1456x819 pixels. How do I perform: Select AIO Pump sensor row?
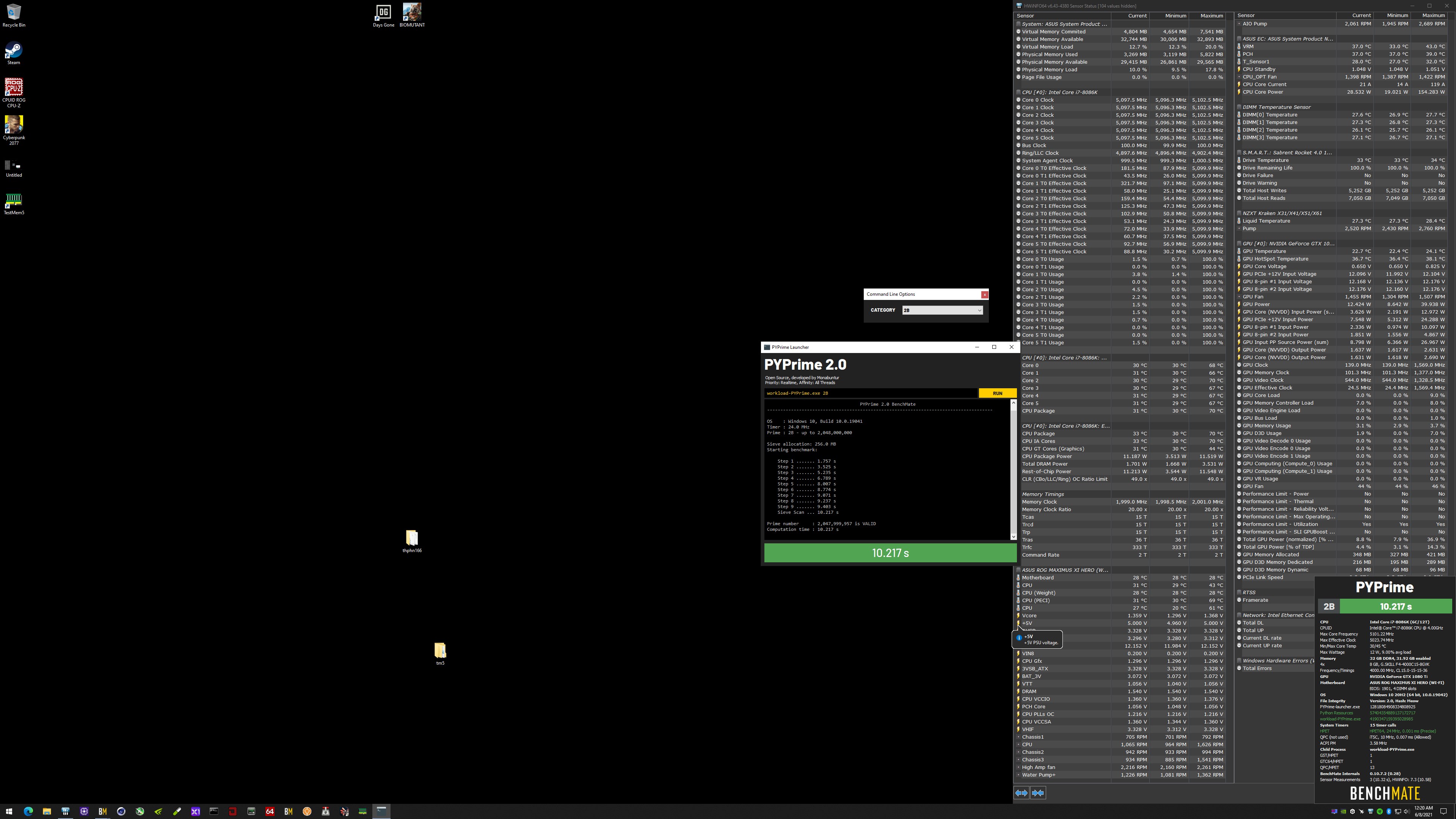click(x=1341, y=24)
